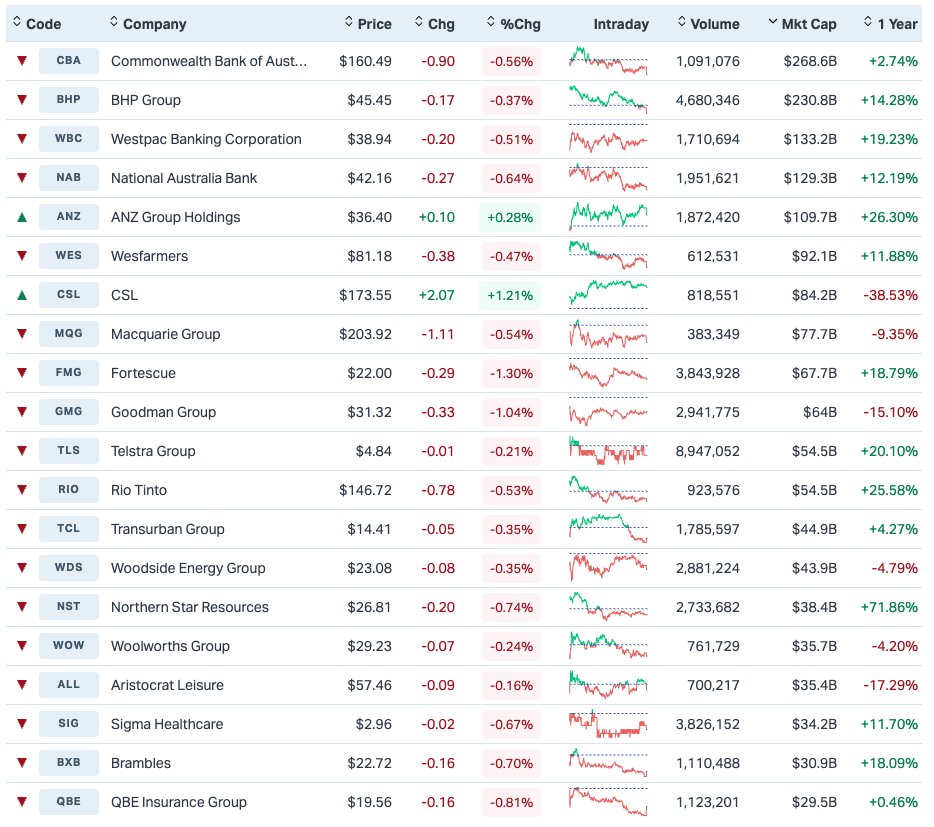View ANZ intraday sparkline chart
The width and height of the screenshot is (934, 827).
[x=608, y=217]
